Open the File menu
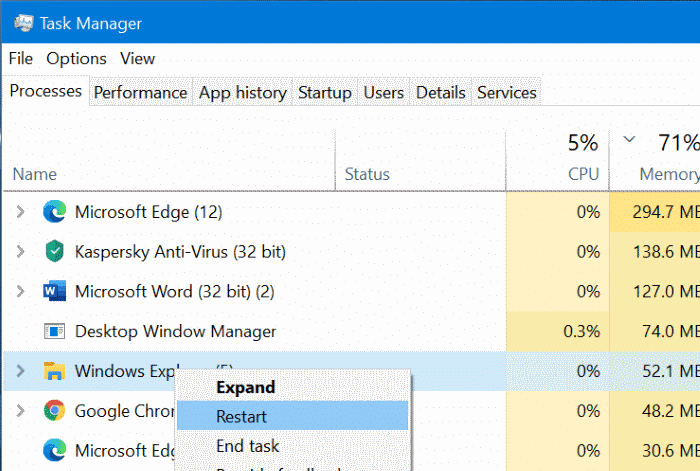Image resolution: width=700 pixels, height=471 pixels. click(x=21, y=58)
